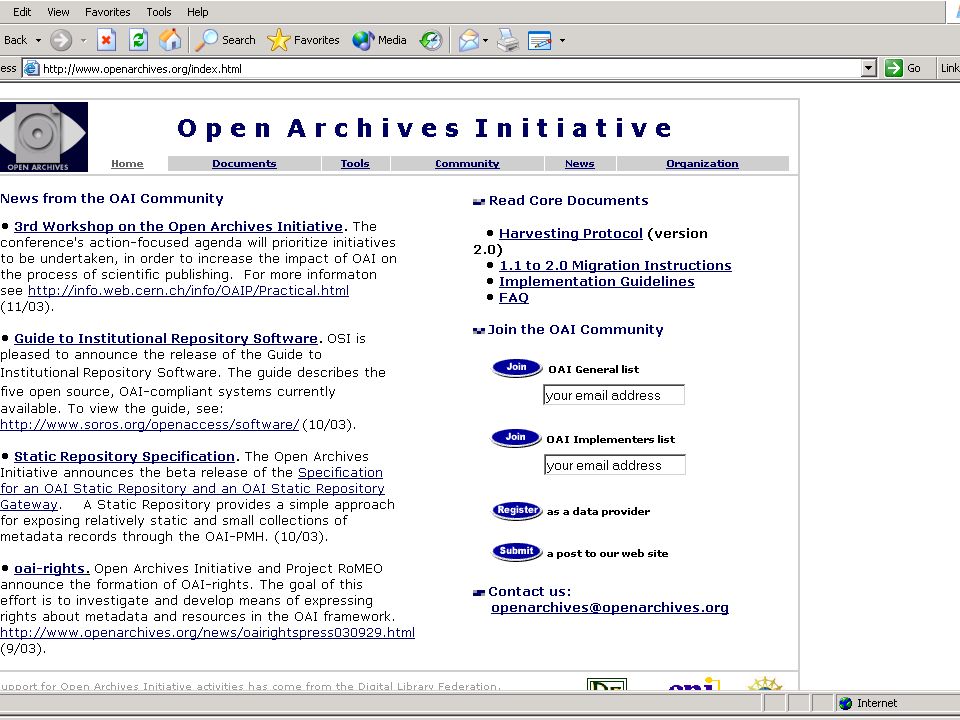Image resolution: width=960 pixels, height=720 pixels.
Task: Click Join button for OAI General list
Action: coord(517,367)
